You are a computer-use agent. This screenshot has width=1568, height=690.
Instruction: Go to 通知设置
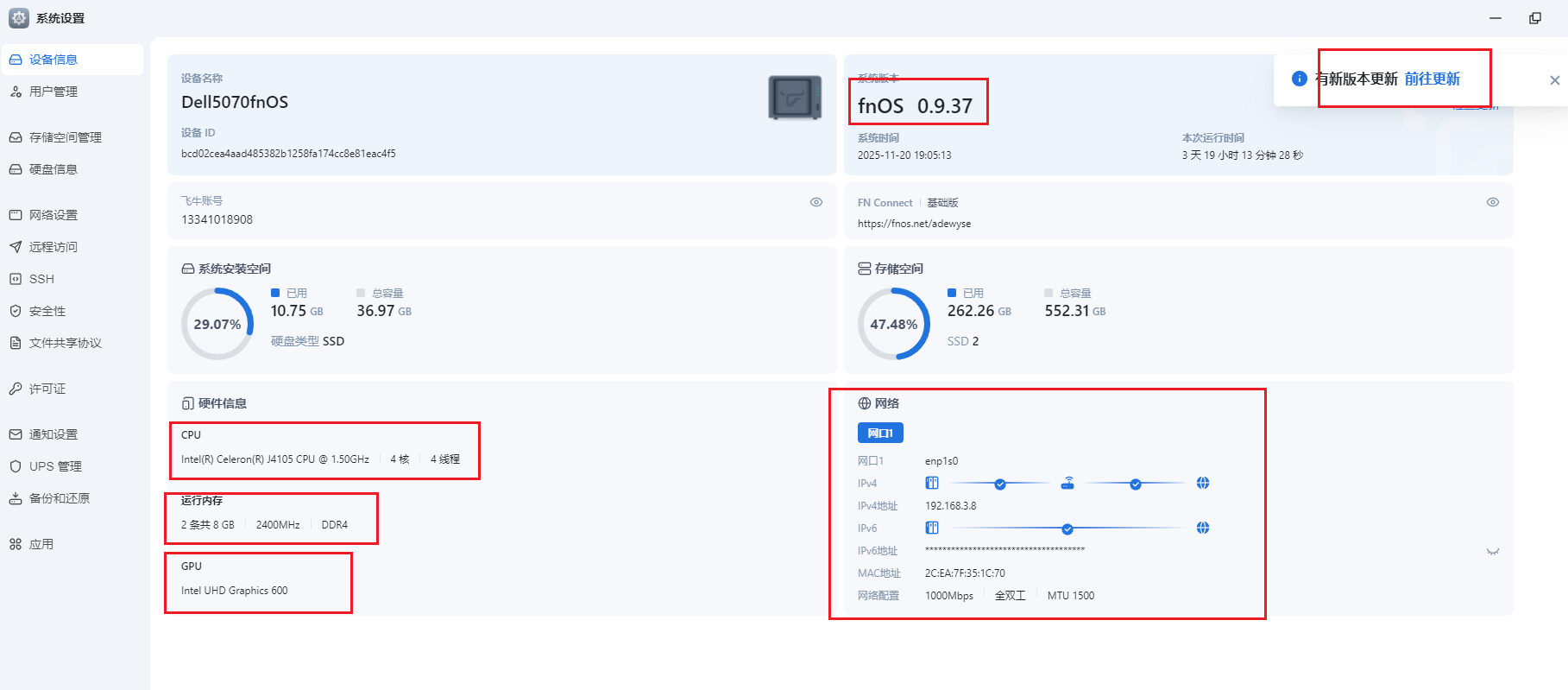tap(72, 434)
